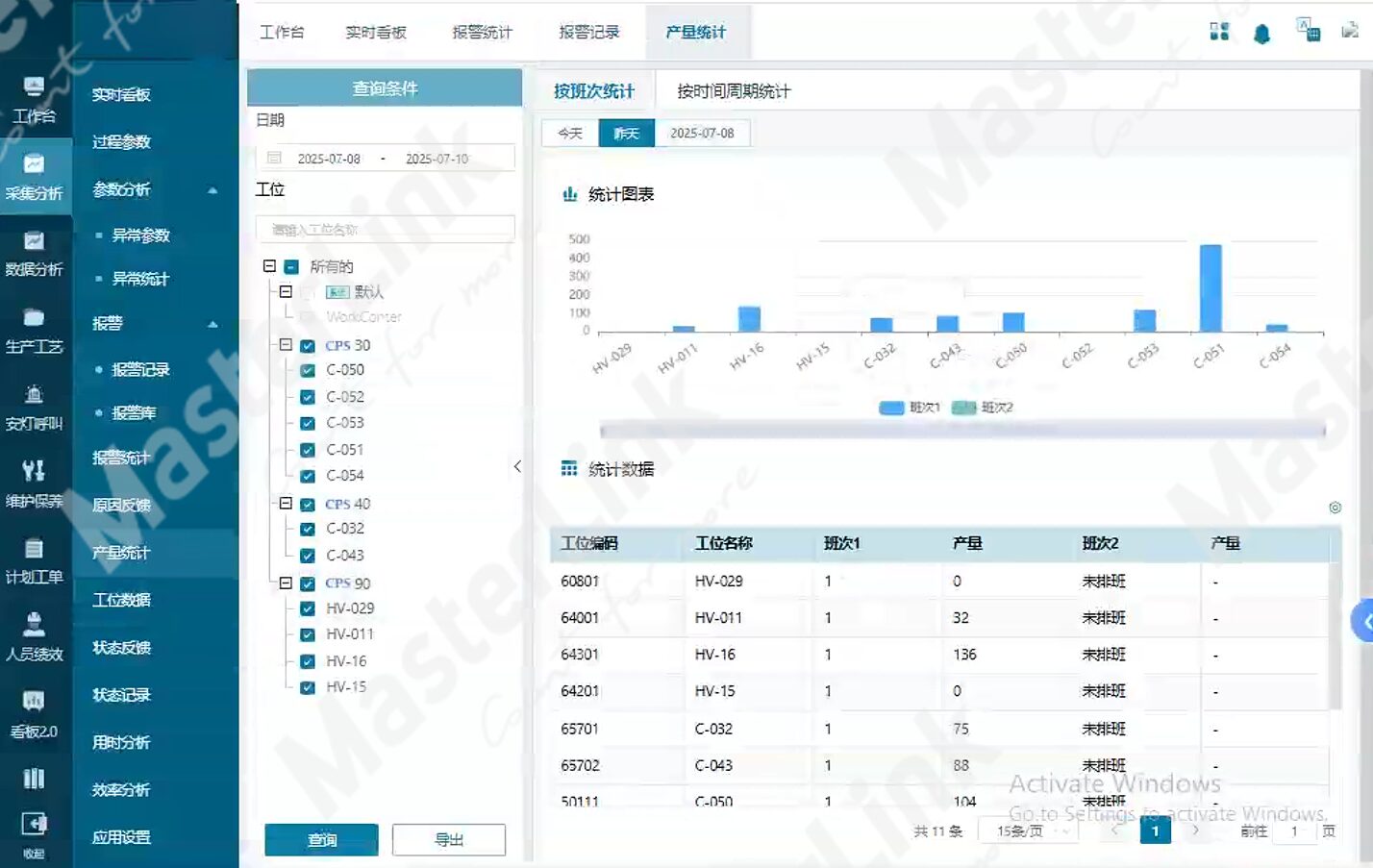Open the 15条/页 page size dropdown
Image resolution: width=1373 pixels, height=868 pixels.
click(1028, 831)
